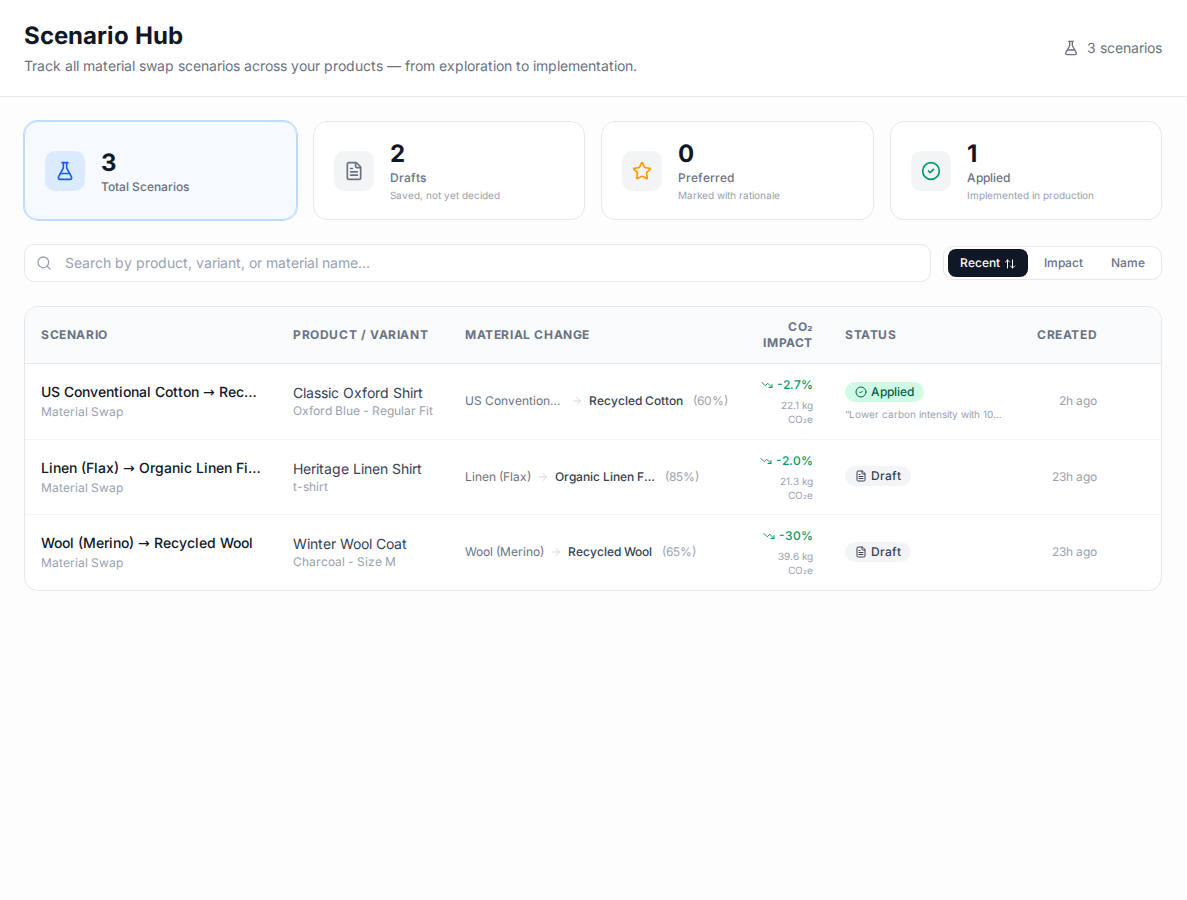Sort scenarios by Recent

coord(987,263)
